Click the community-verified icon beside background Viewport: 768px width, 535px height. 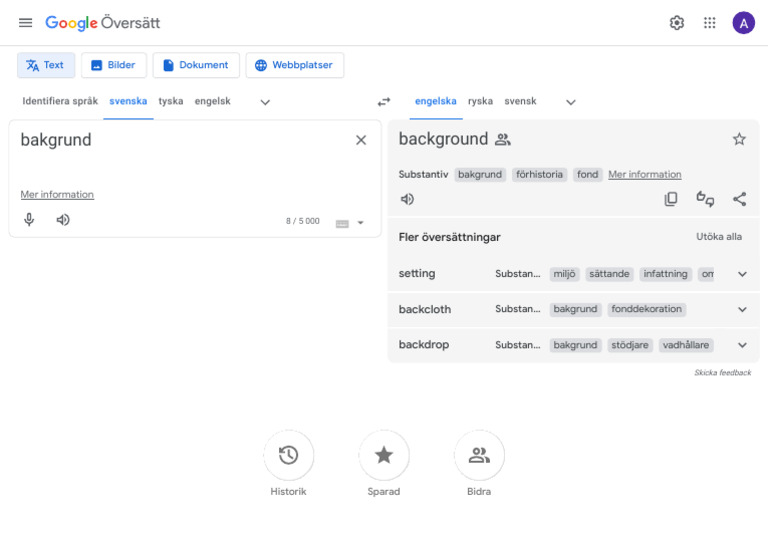tap(503, 140)
